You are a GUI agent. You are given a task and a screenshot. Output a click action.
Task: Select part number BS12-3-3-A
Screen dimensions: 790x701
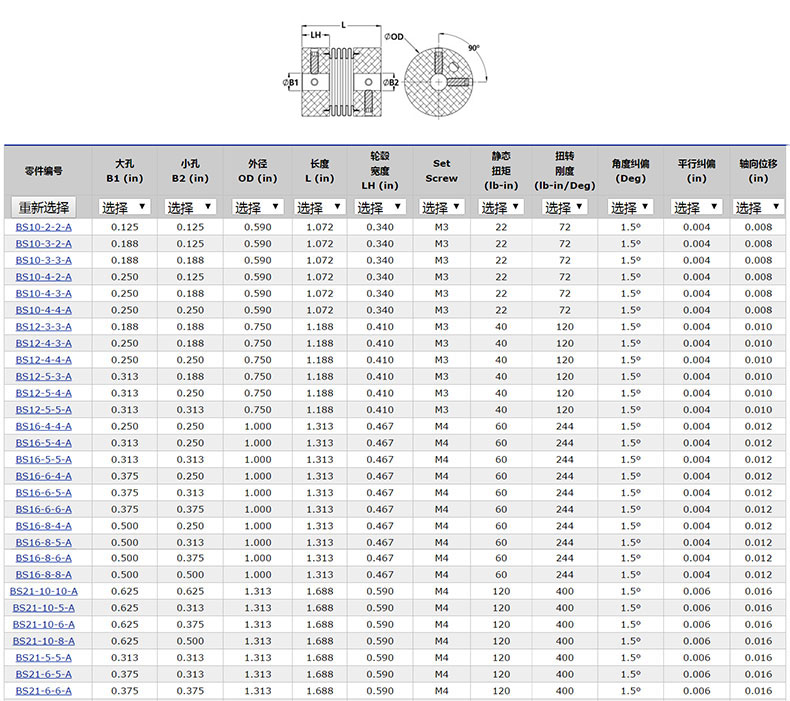(44, 327)
